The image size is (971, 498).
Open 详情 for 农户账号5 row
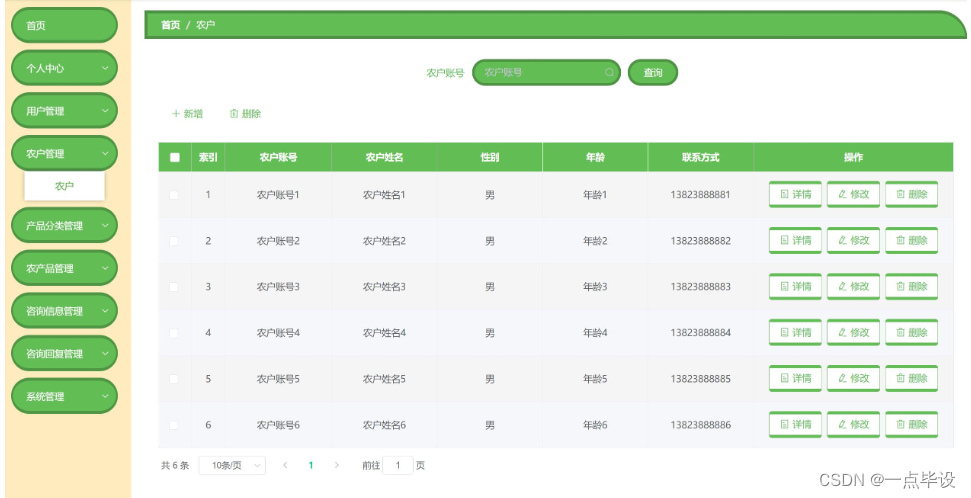click(795, 378)
